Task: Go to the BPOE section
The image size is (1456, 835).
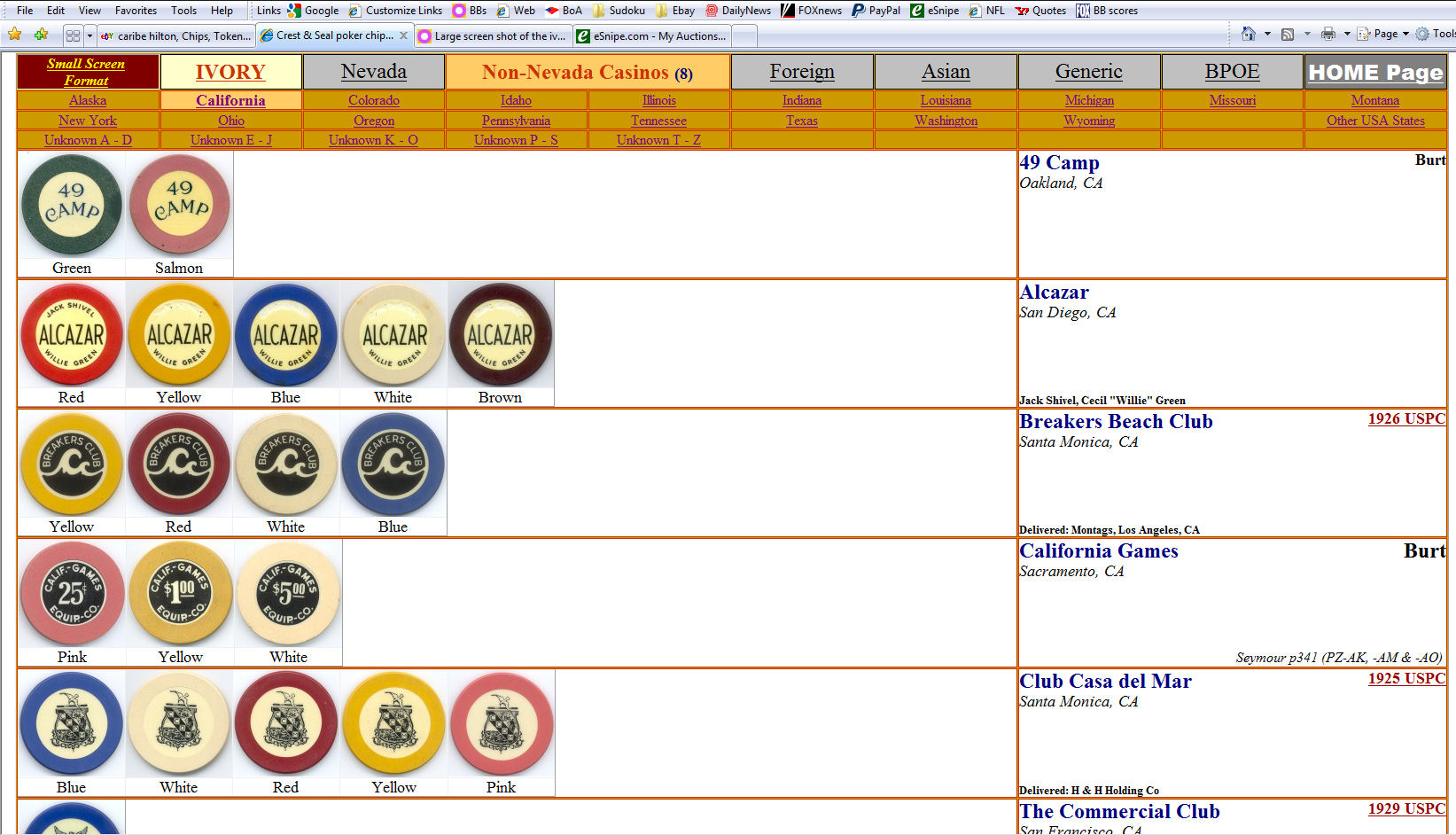Action: [1232, 72]
